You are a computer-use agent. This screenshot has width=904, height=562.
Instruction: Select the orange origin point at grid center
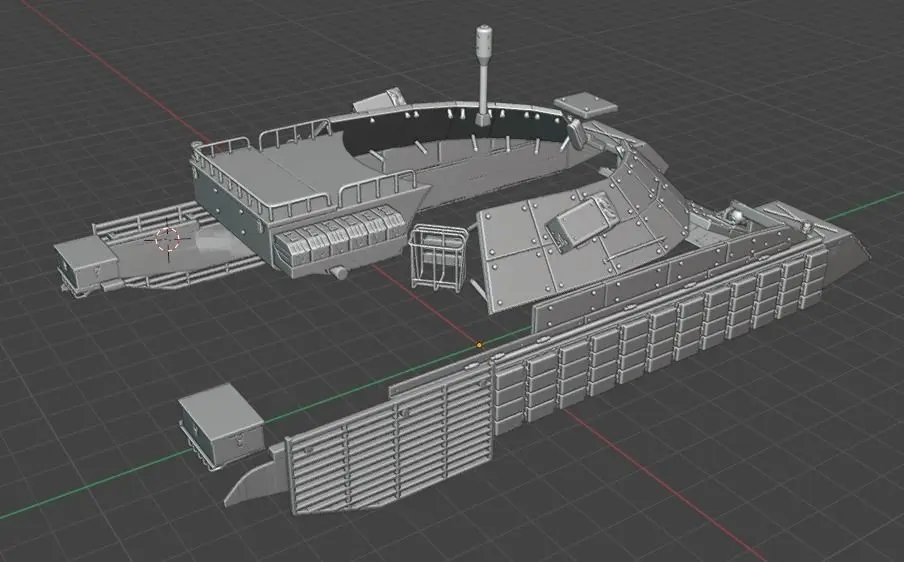[479, 345]
